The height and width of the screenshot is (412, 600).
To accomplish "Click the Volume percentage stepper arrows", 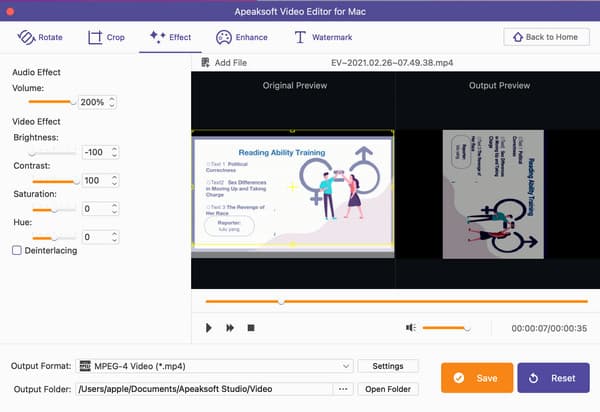I will click(x=112, y=102).
